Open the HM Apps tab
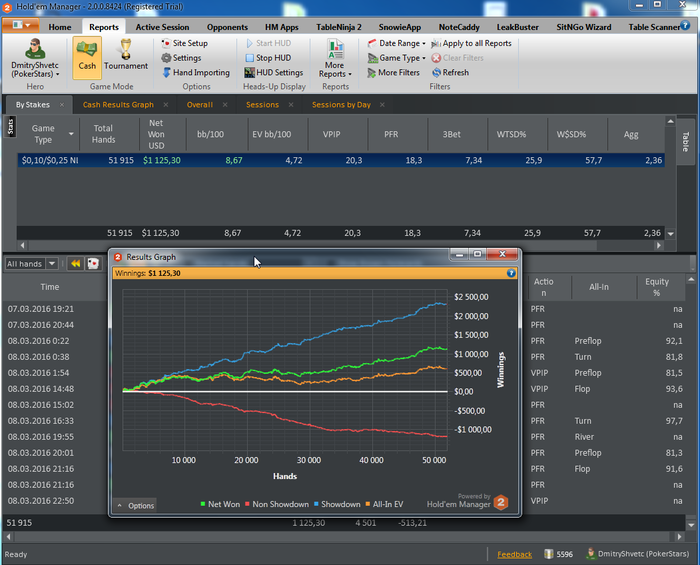The width and height of the screenshot is (700, 565). tap(282, 27)
